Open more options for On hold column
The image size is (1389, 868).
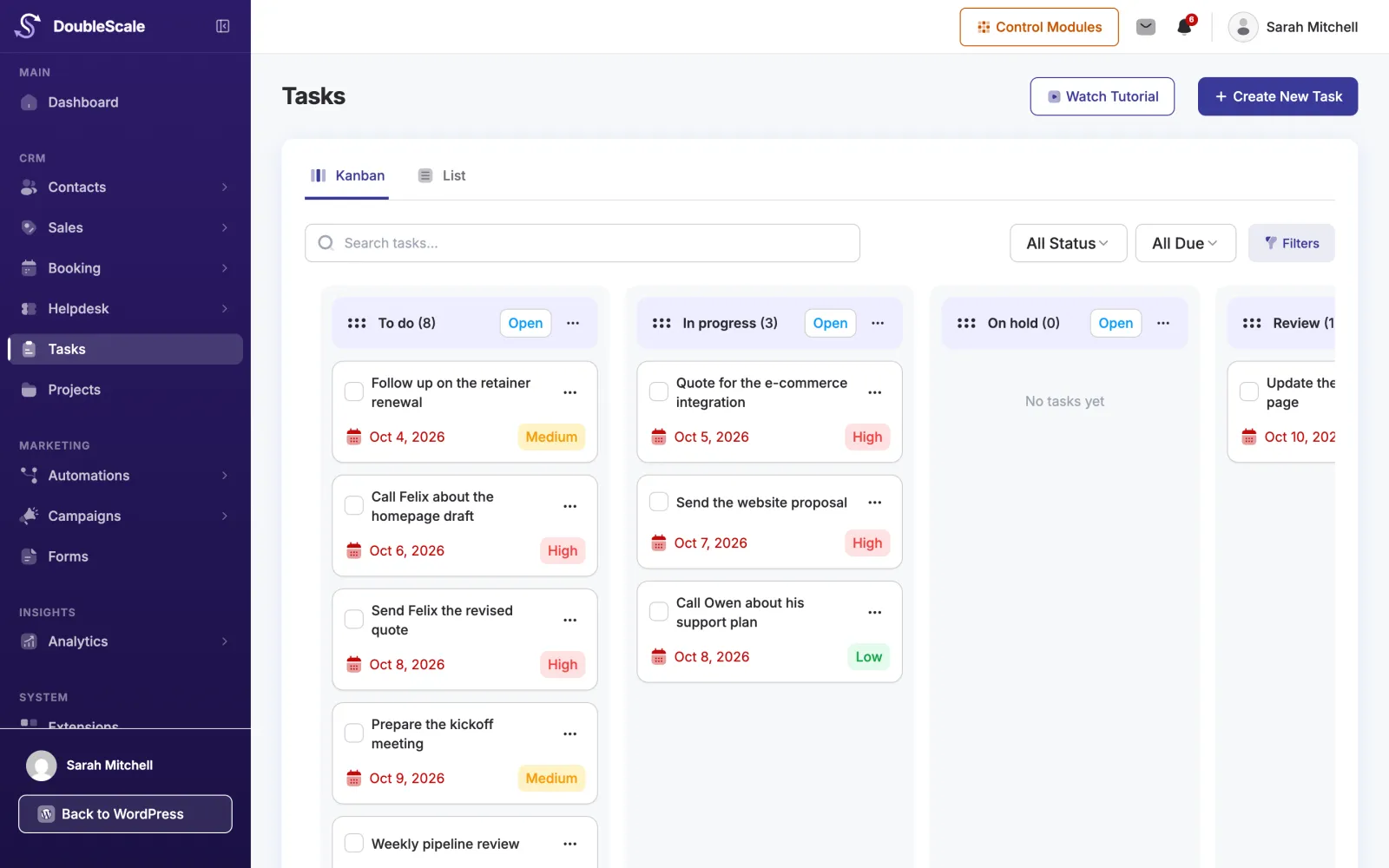click(x=1163, y=323)
